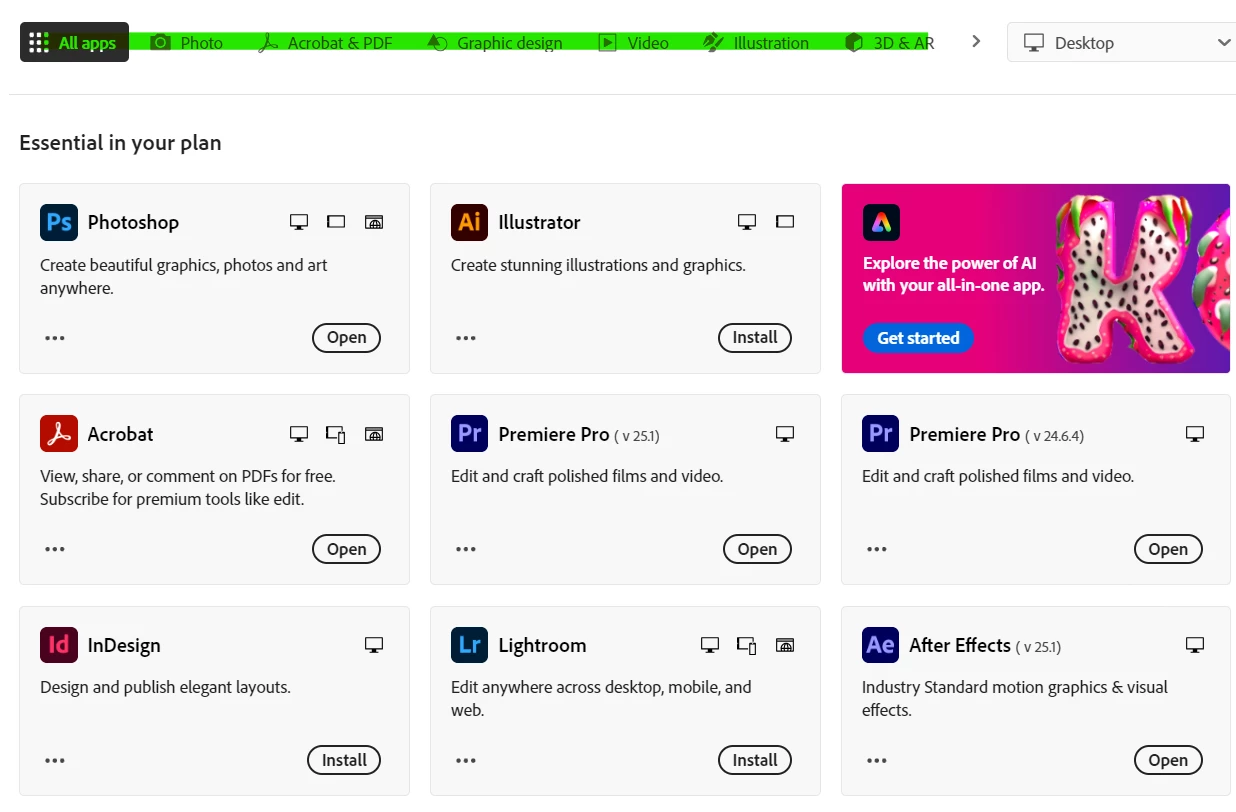
Task: Click Photoshop's web platform icon
Action: tap(374, 222)
